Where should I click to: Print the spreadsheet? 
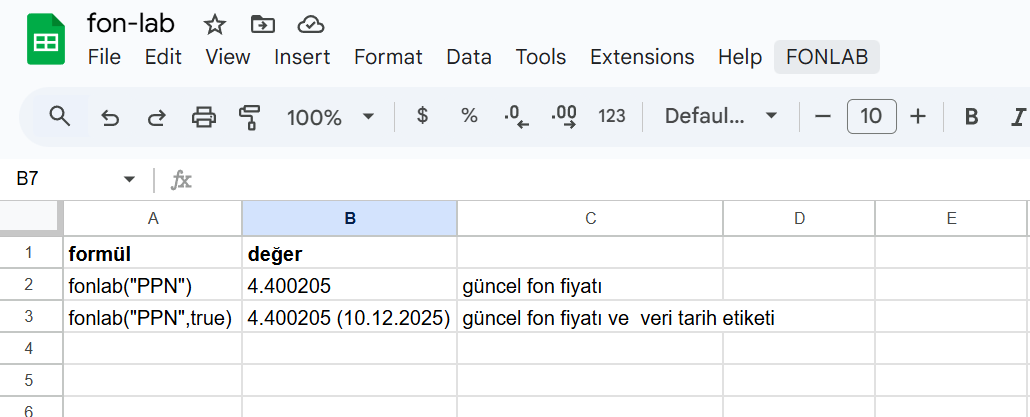[x=204, y=117]
